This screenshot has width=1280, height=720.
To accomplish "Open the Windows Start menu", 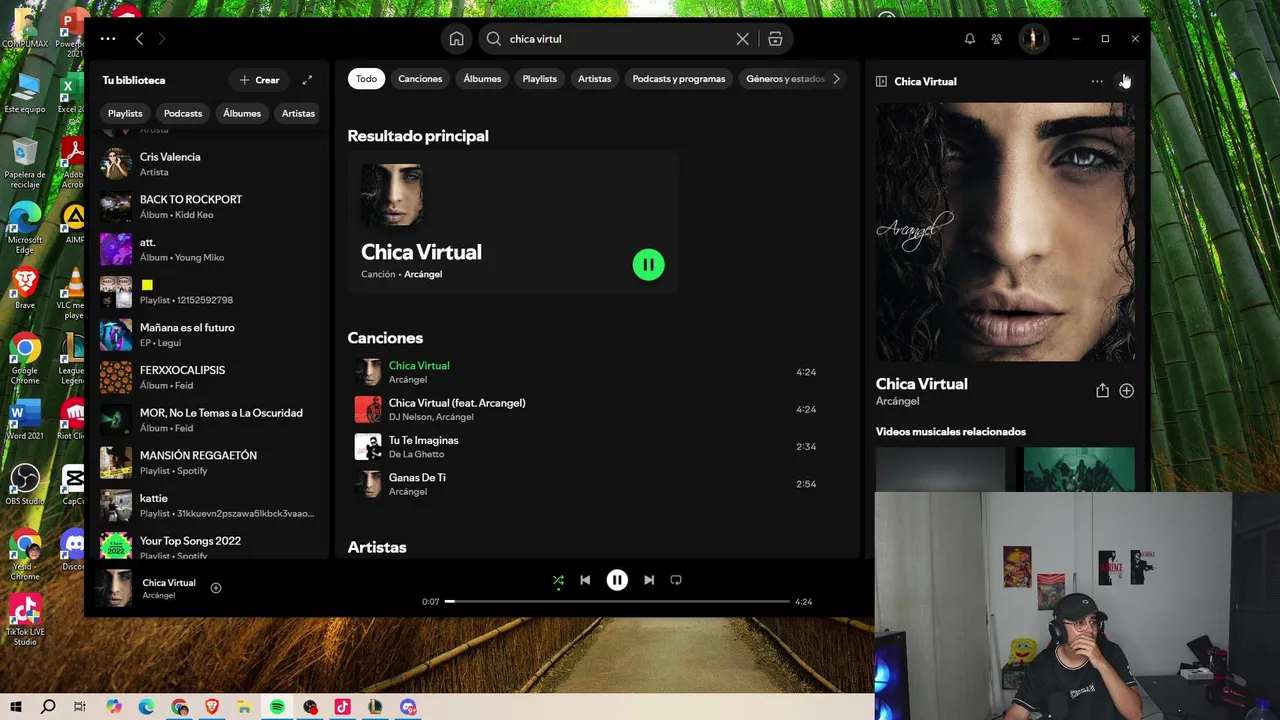I will click(16, 707).
